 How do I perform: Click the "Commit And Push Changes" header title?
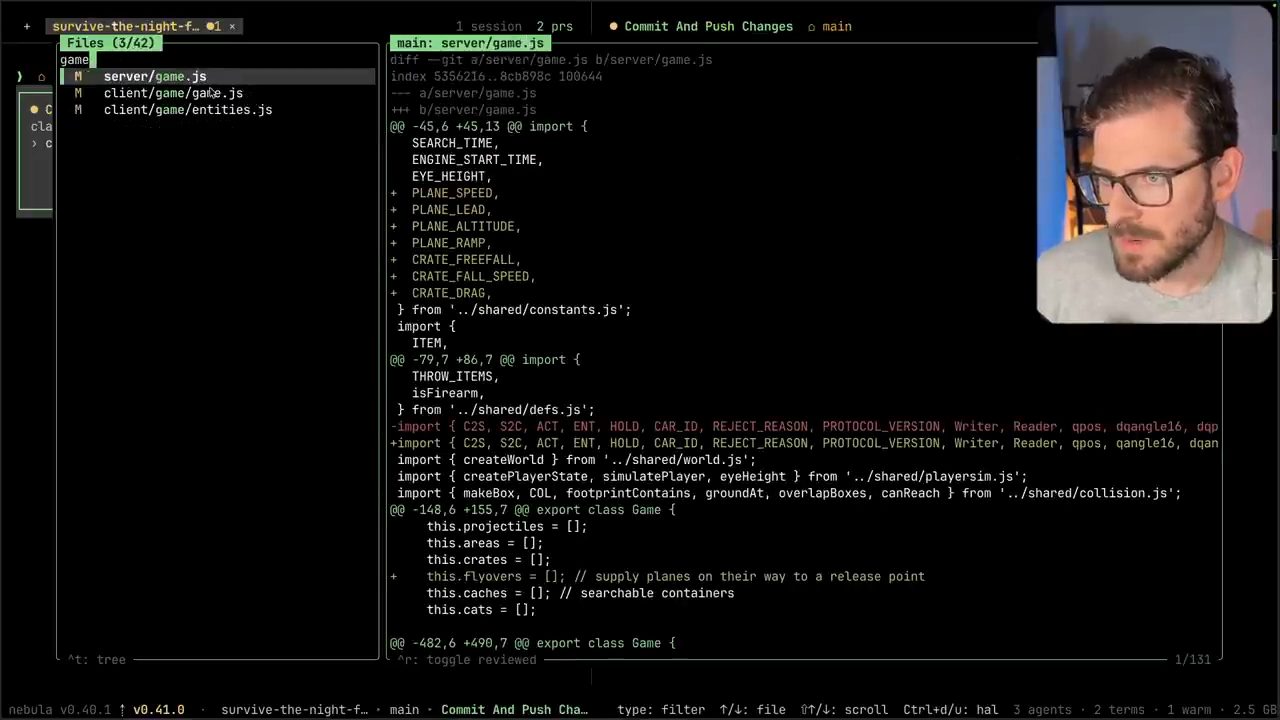tap(708, 27)
